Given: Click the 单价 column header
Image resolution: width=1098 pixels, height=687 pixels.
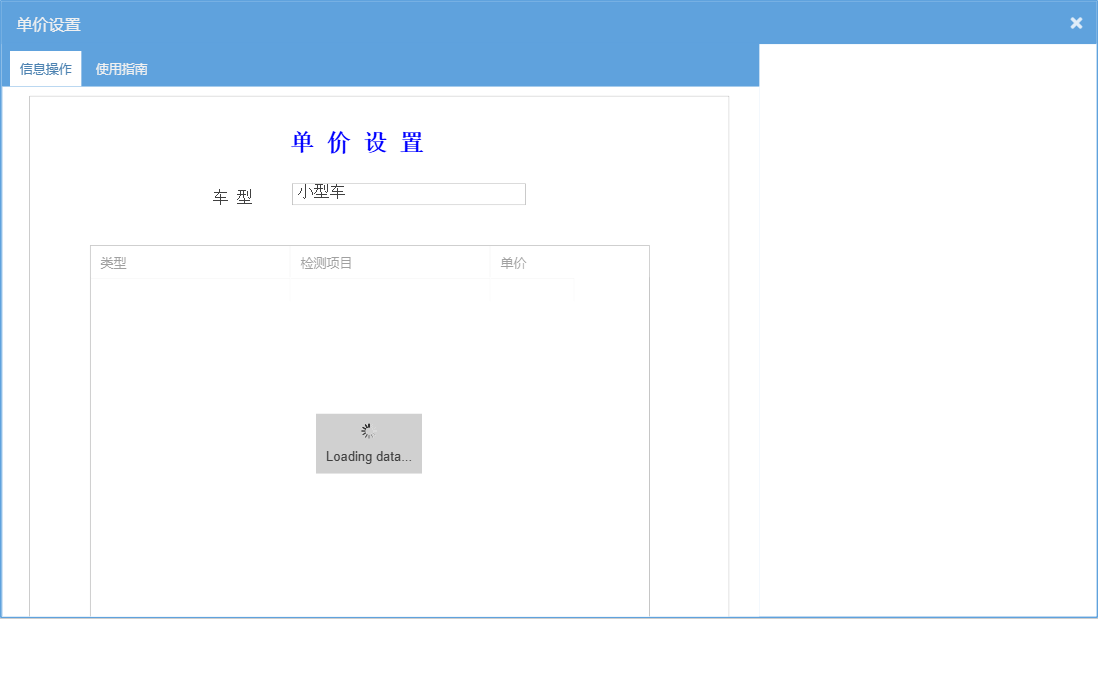Looking at the screenshot, I should coord(513,262).
